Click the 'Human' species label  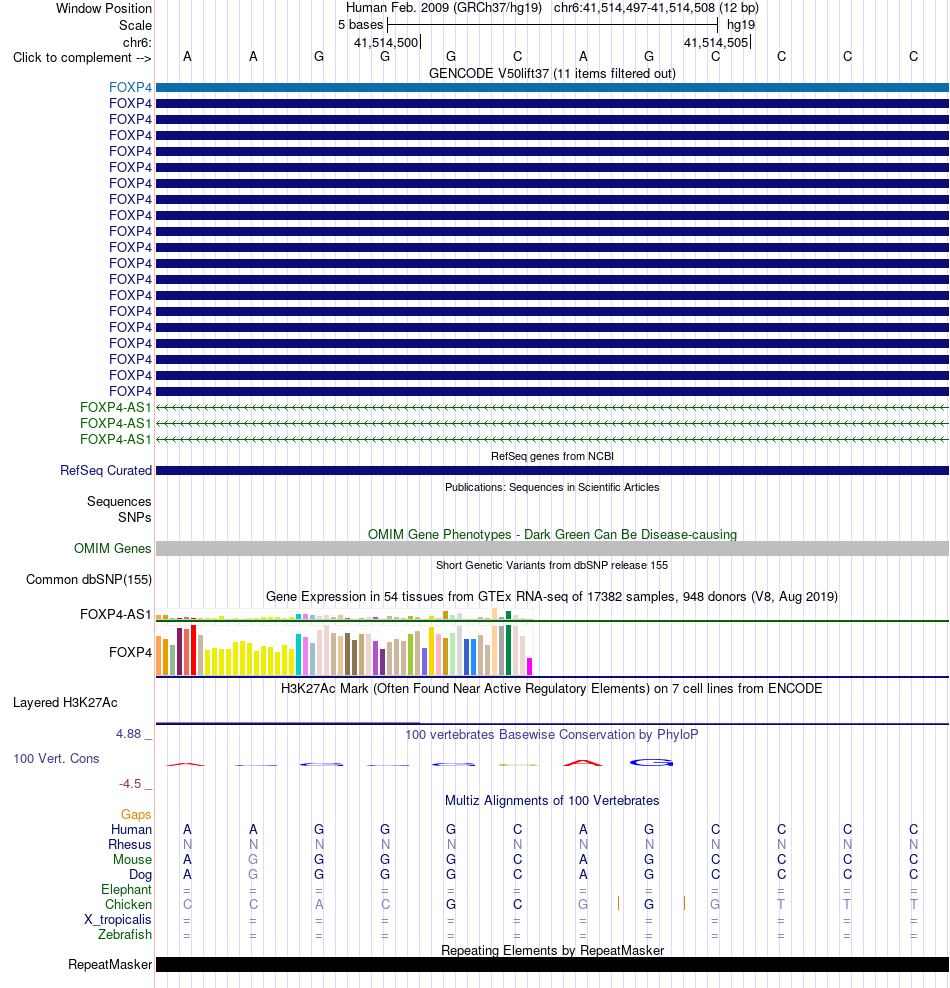click(x=131, y=830)
